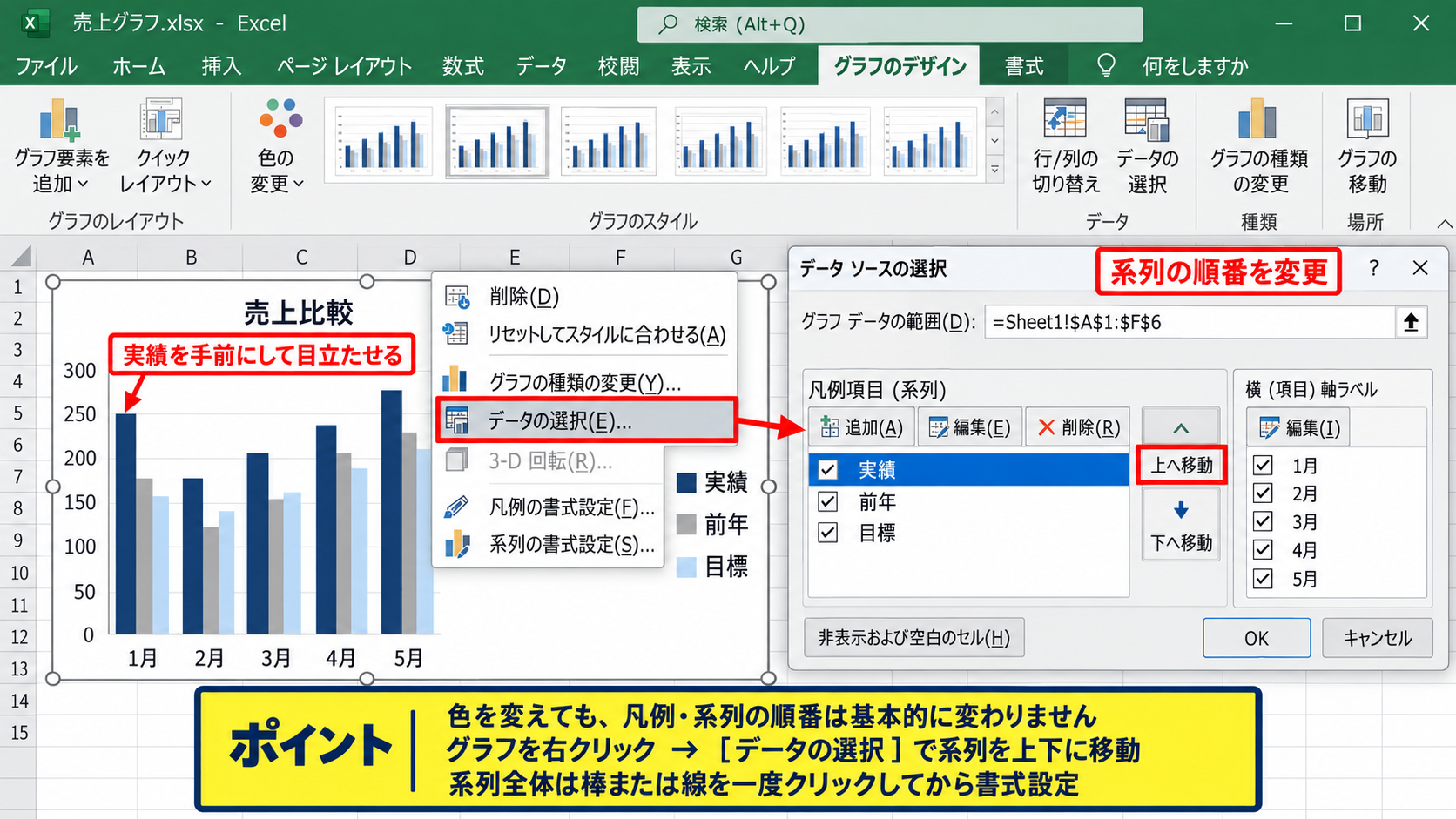
Task: Click the range selector icon beside グラフ データの範囲
Action: 1411,322
